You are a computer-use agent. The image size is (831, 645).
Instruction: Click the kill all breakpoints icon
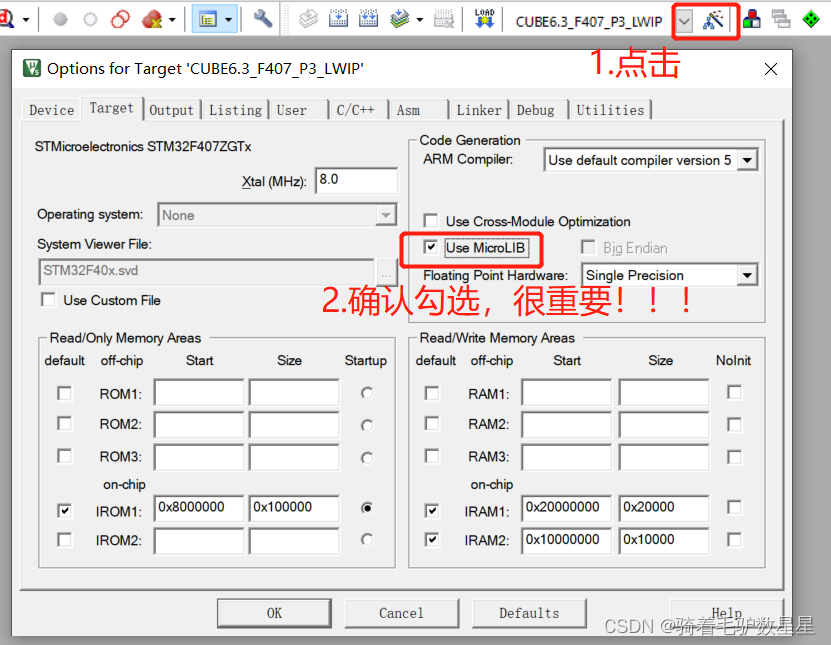coord(153,20)
